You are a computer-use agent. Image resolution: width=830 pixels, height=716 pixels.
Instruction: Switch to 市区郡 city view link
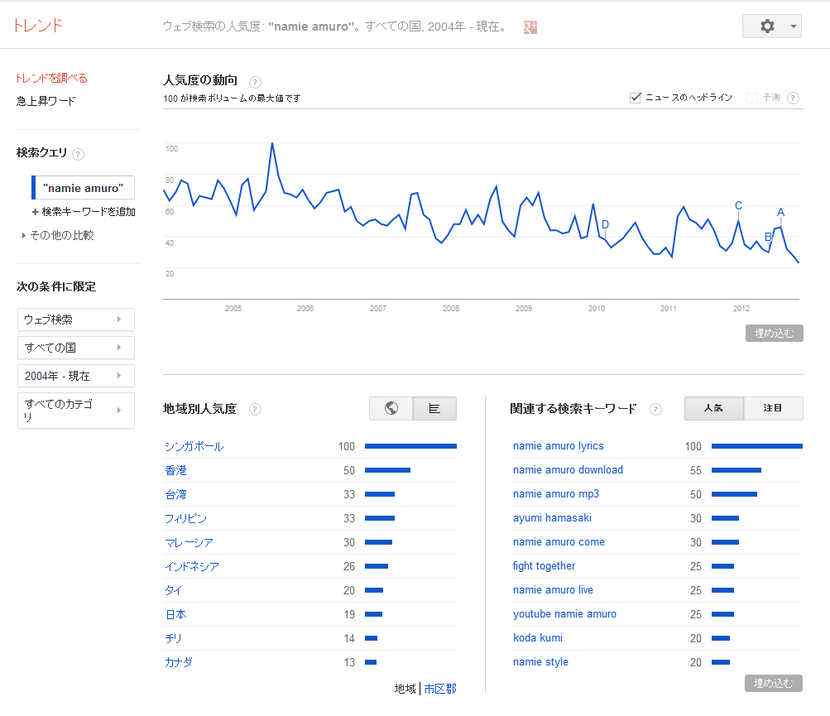coord(440,688)
